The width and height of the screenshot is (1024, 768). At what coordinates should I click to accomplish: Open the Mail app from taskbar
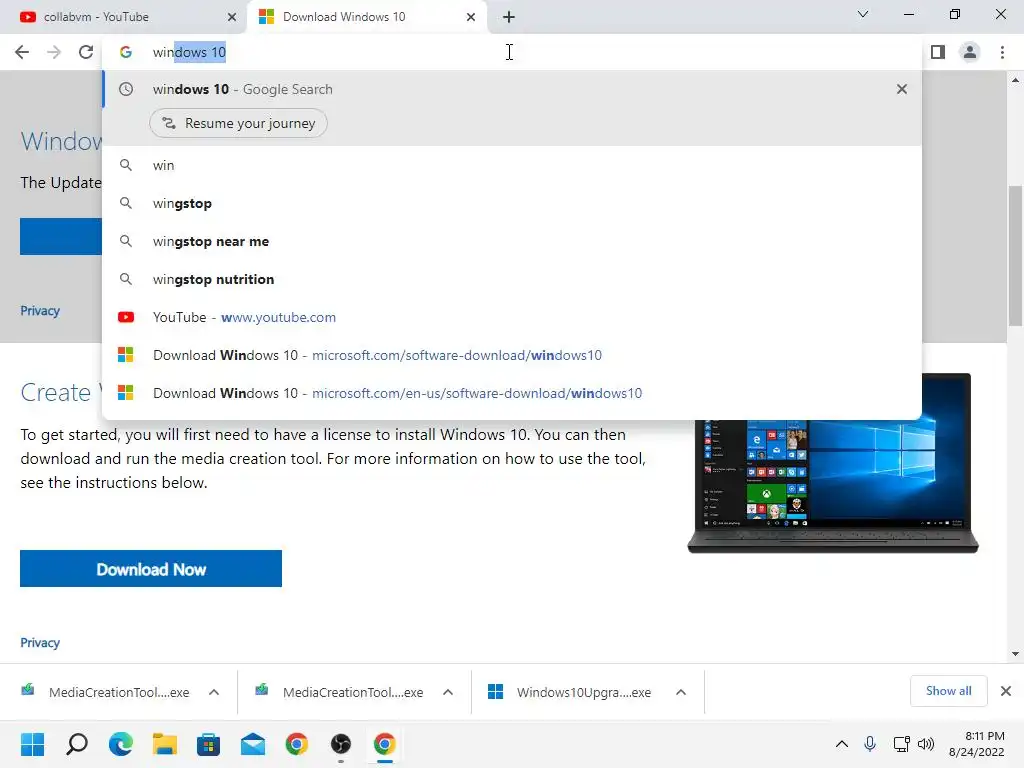coord(253,744)
